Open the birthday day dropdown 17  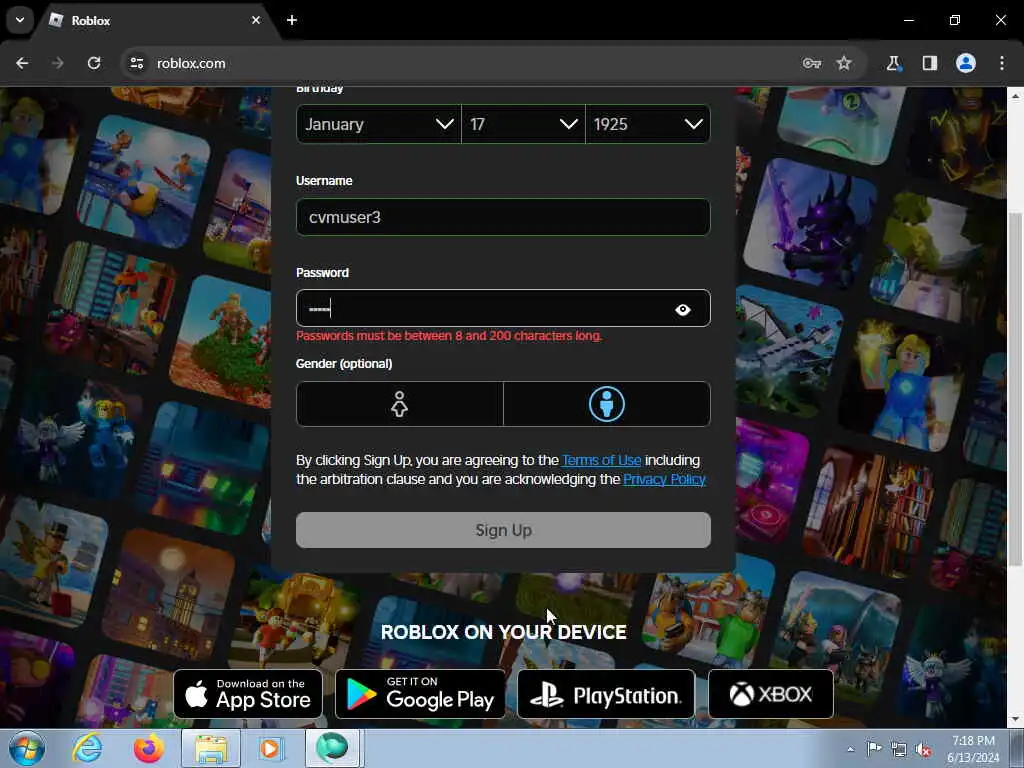523,124
